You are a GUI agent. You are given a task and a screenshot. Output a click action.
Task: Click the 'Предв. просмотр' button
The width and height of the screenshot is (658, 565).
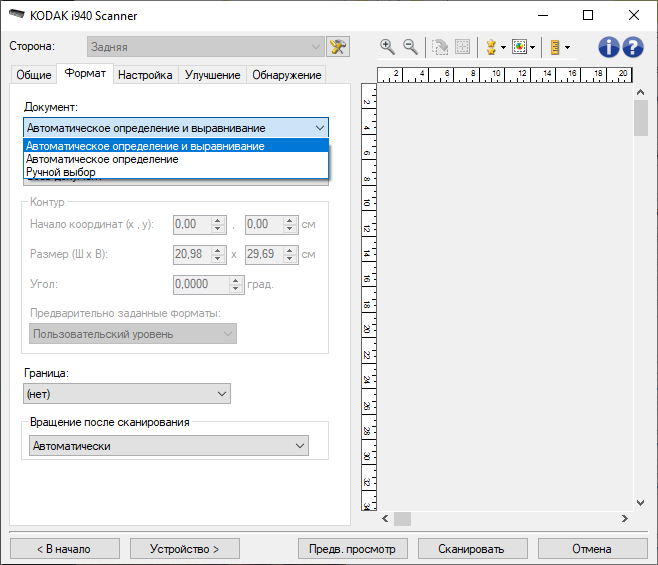click(352, 549)
